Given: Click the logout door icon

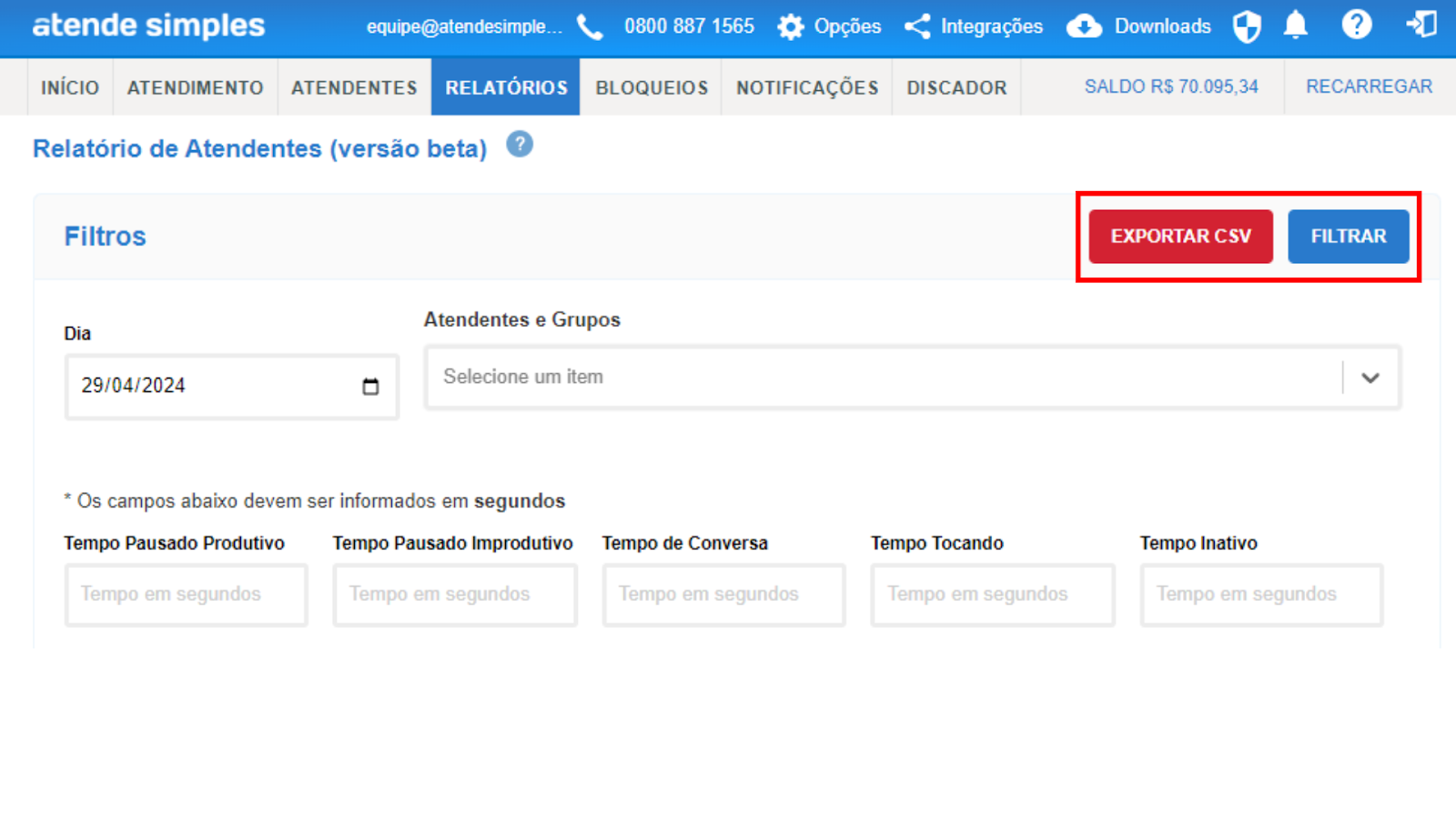Looking at the screenshot, I should point(1421,25).
